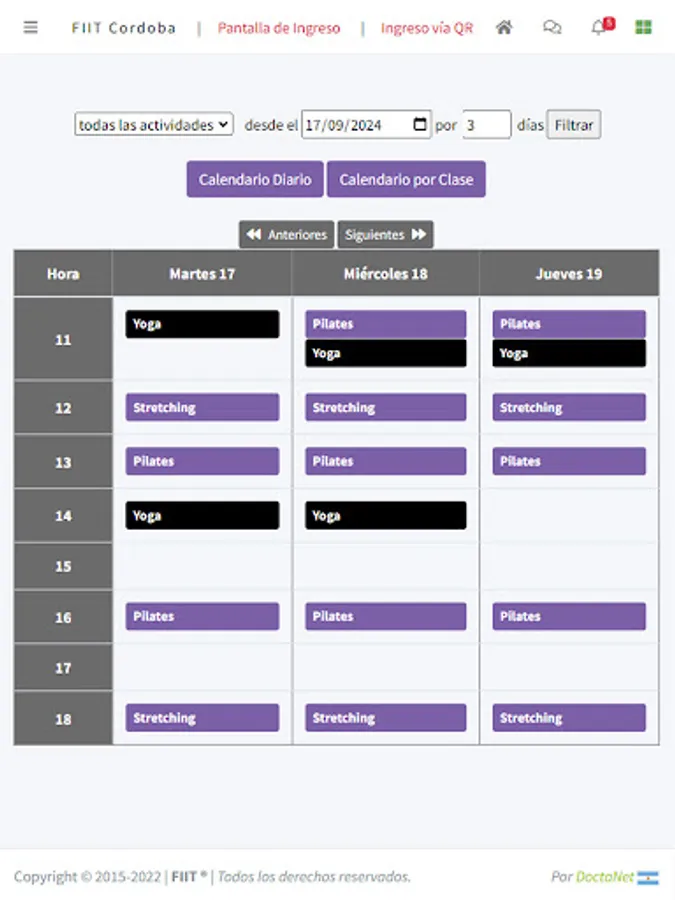
Task: Open the todas las actividades dropdown
Action: pos(153,124)
